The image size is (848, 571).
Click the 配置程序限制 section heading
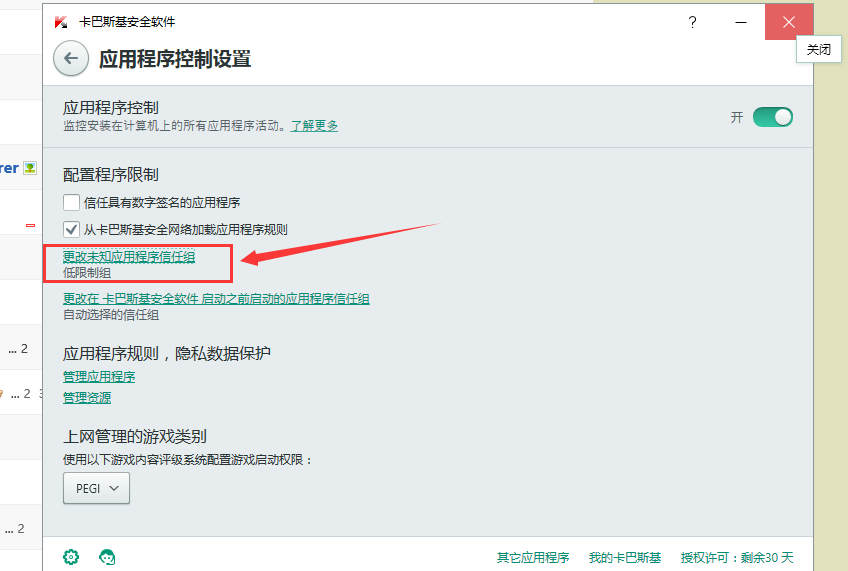coord(111,175)
